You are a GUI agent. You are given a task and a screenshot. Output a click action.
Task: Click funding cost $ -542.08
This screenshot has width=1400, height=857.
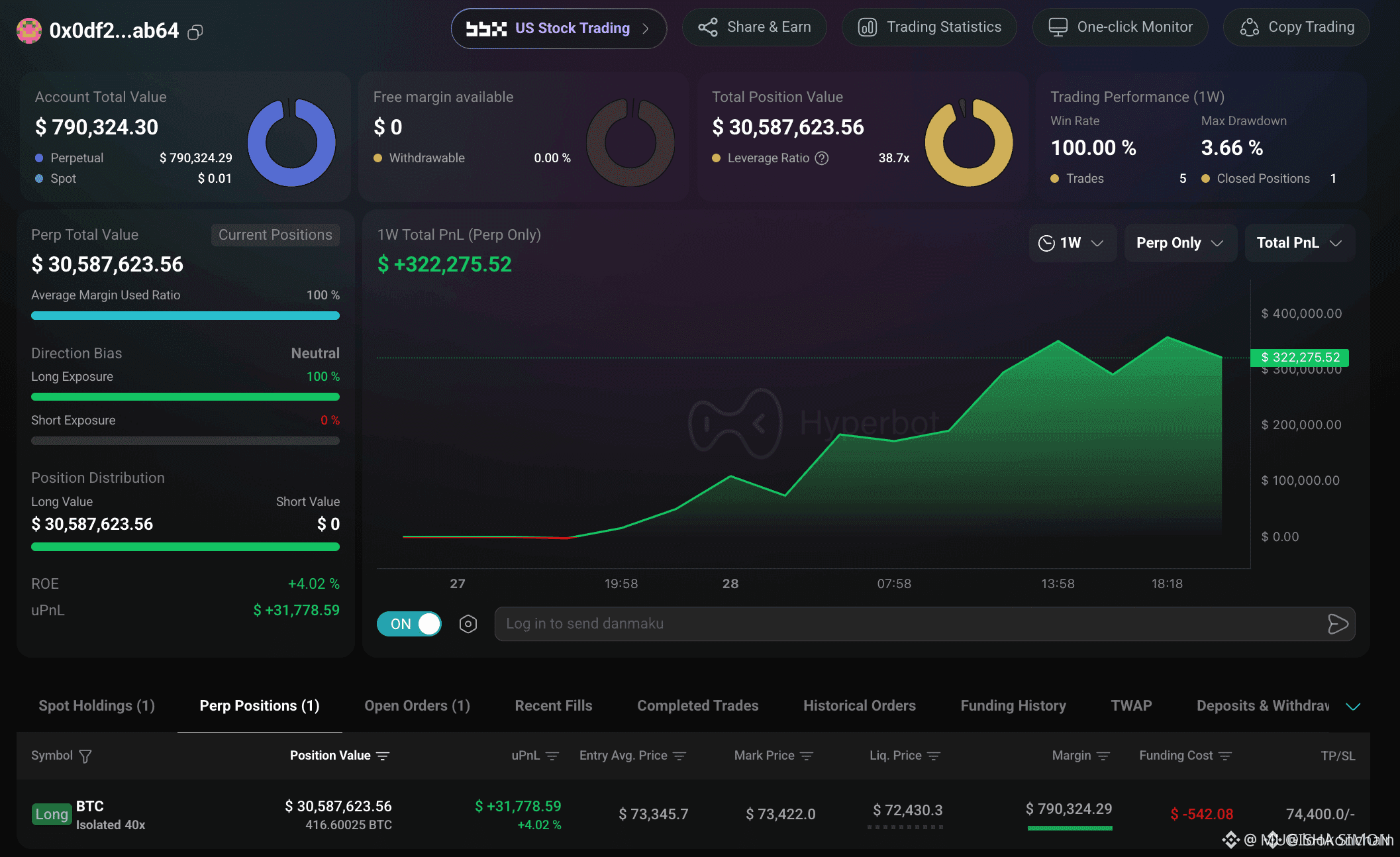click(x=1201, y=815)
